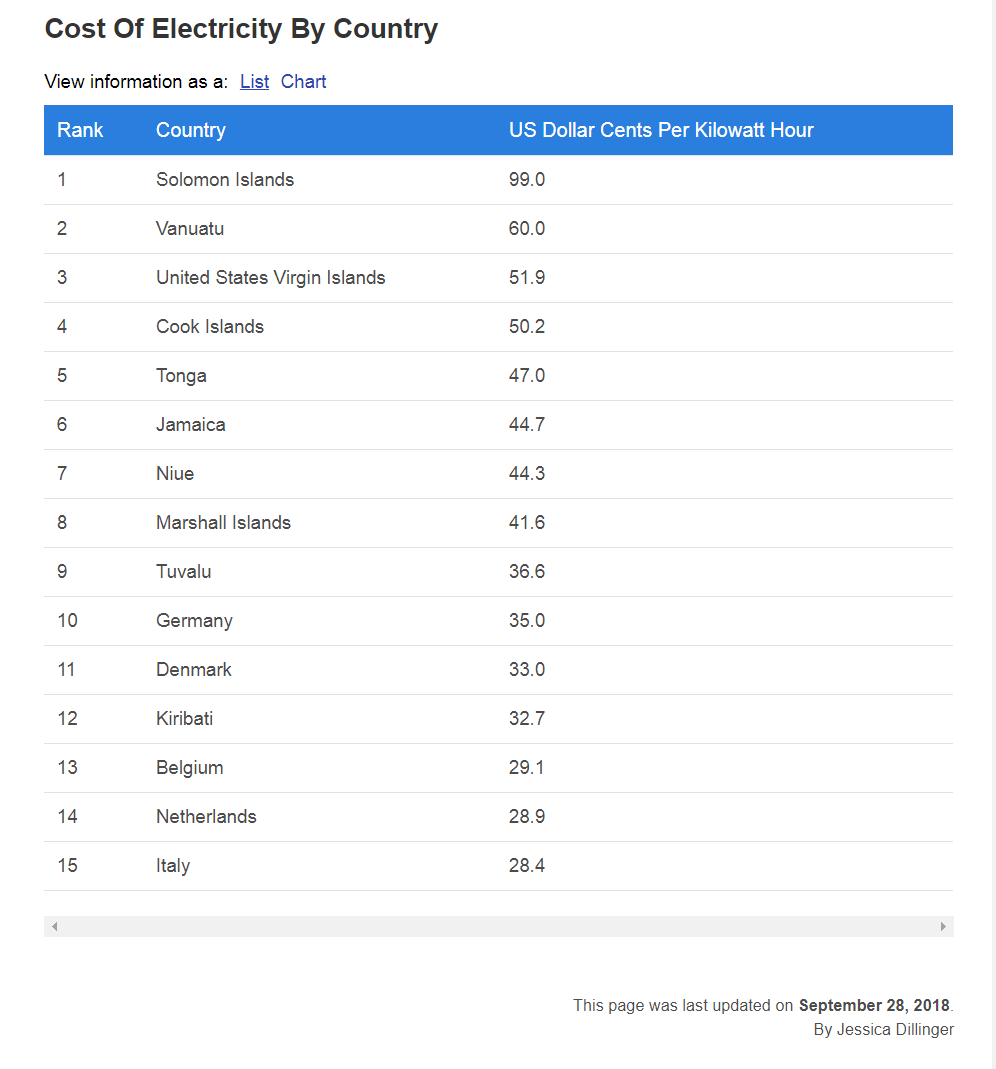Click the Denmark country name
This screenshot has width=996, height=1069.
[x=194, y=669]
